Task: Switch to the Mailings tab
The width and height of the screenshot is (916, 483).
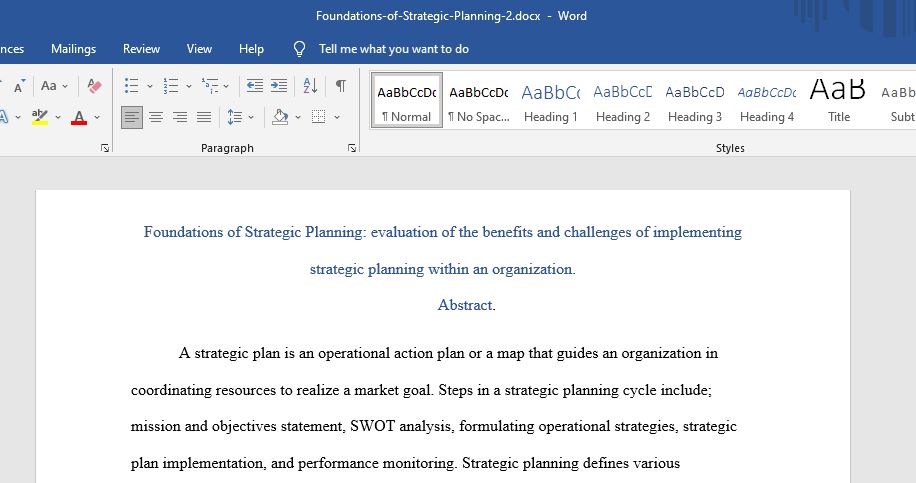Action: pyautogui.click(x=74, y=49)
